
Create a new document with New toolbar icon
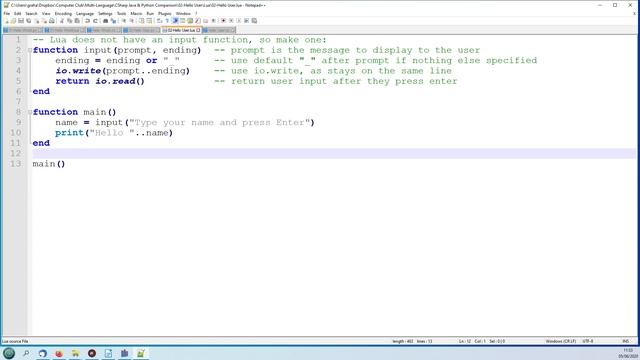pos(7,20)
